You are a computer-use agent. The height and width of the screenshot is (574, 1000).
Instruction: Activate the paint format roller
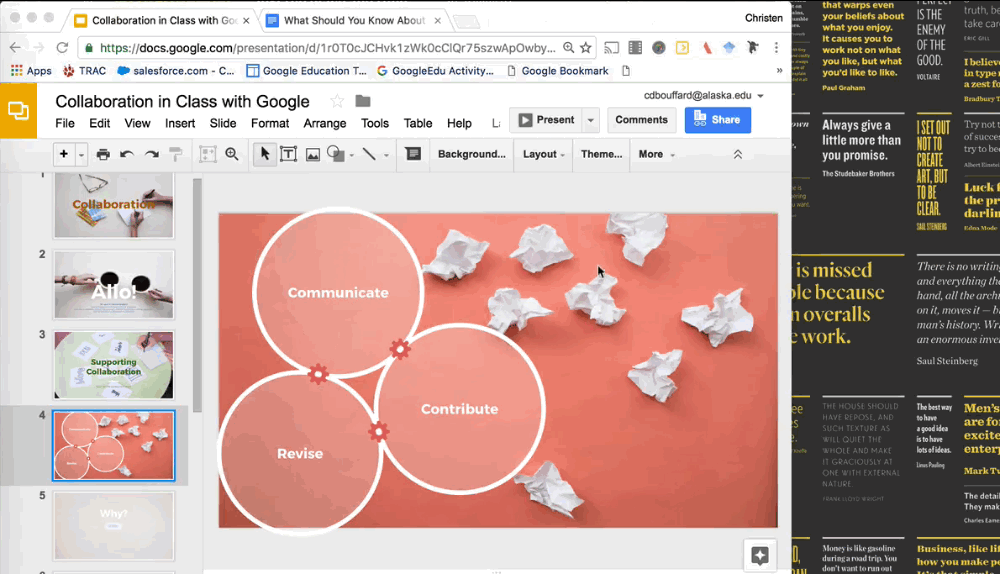(x=175, y=154)
